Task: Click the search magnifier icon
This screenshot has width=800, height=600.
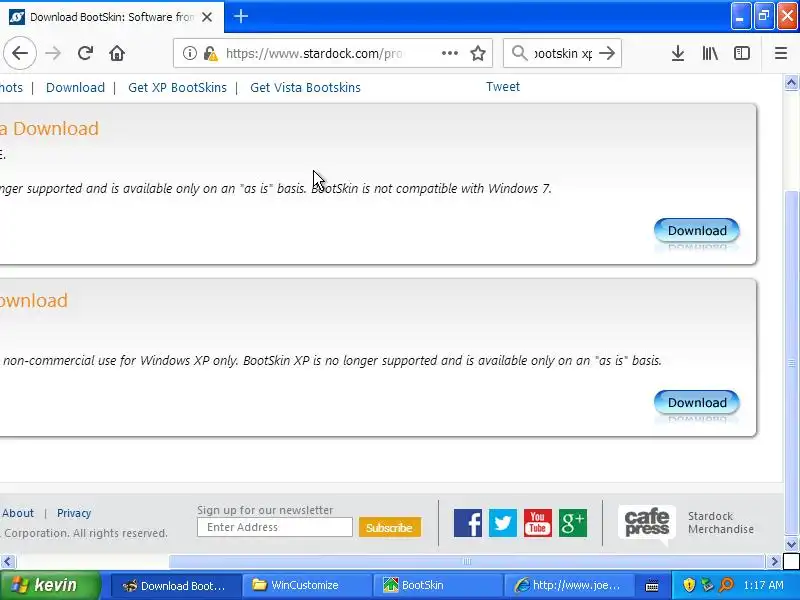Action: coord(519,53)
